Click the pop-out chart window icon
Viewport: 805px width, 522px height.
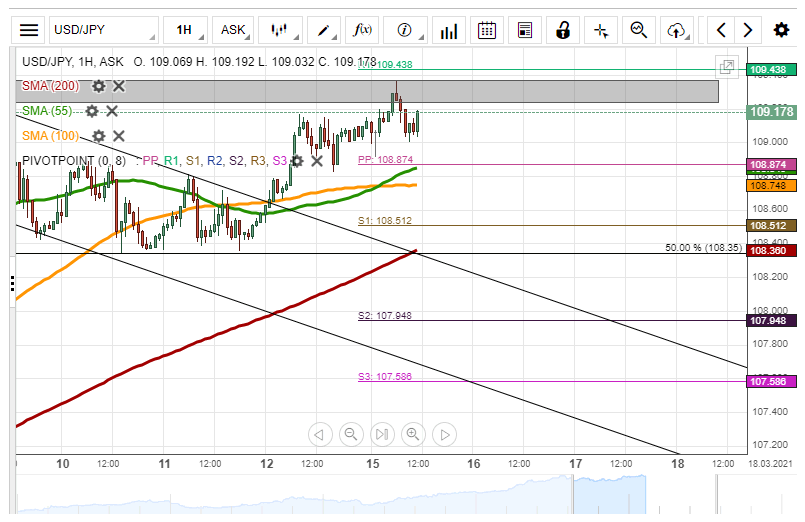(727, 67)
